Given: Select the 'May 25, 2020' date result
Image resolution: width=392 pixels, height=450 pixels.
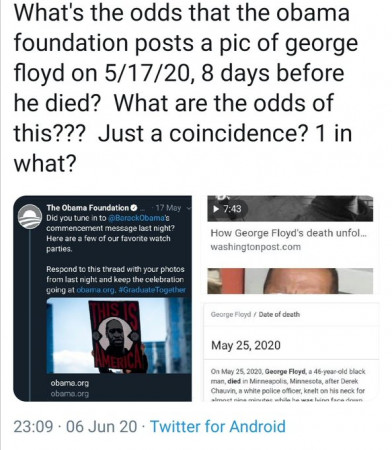Looking at the screenshot, I should (246, 345).
